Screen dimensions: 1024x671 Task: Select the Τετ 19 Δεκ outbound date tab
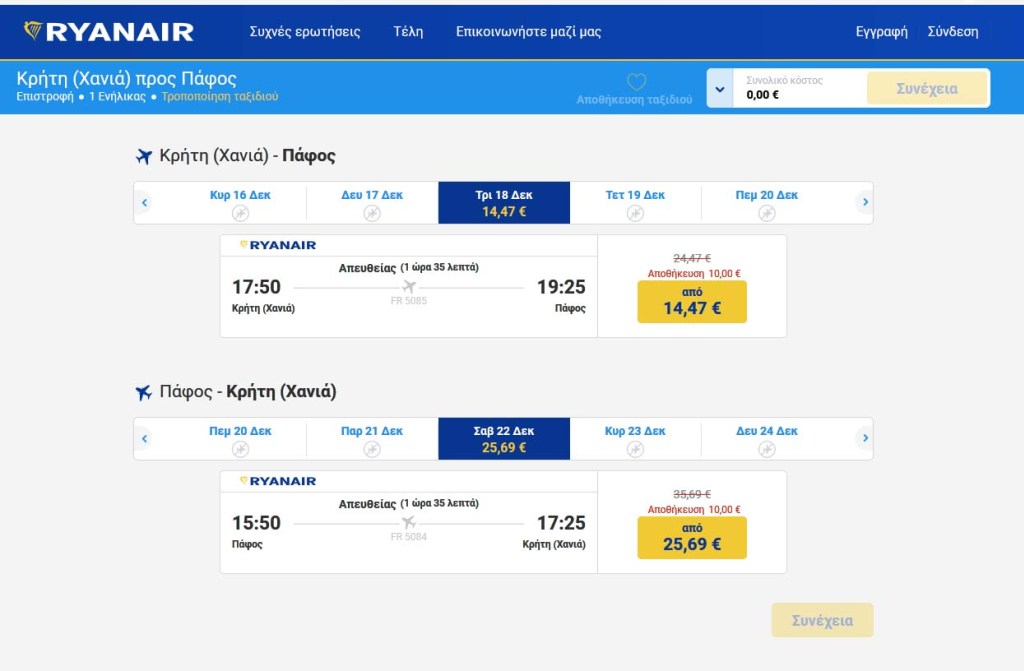pos(635,203)
